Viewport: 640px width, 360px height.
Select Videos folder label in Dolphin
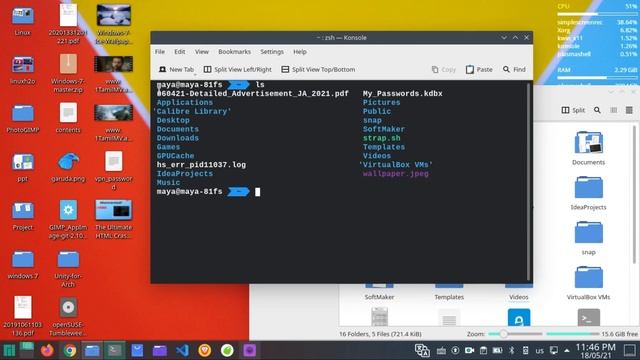(518, 297)
